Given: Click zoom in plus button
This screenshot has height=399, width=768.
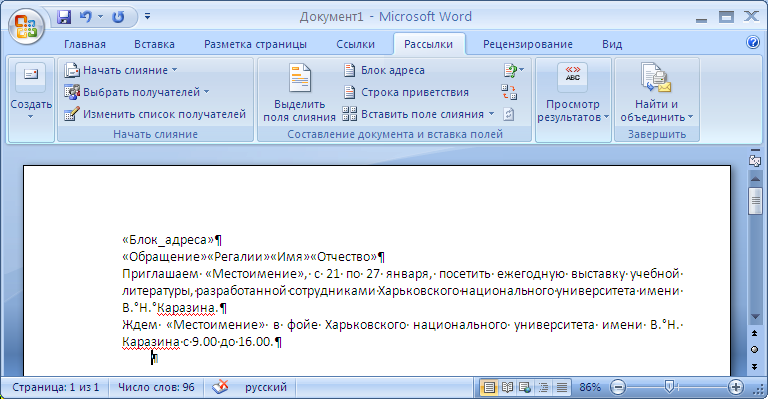Looking at the screenshot, I should 735,387.
